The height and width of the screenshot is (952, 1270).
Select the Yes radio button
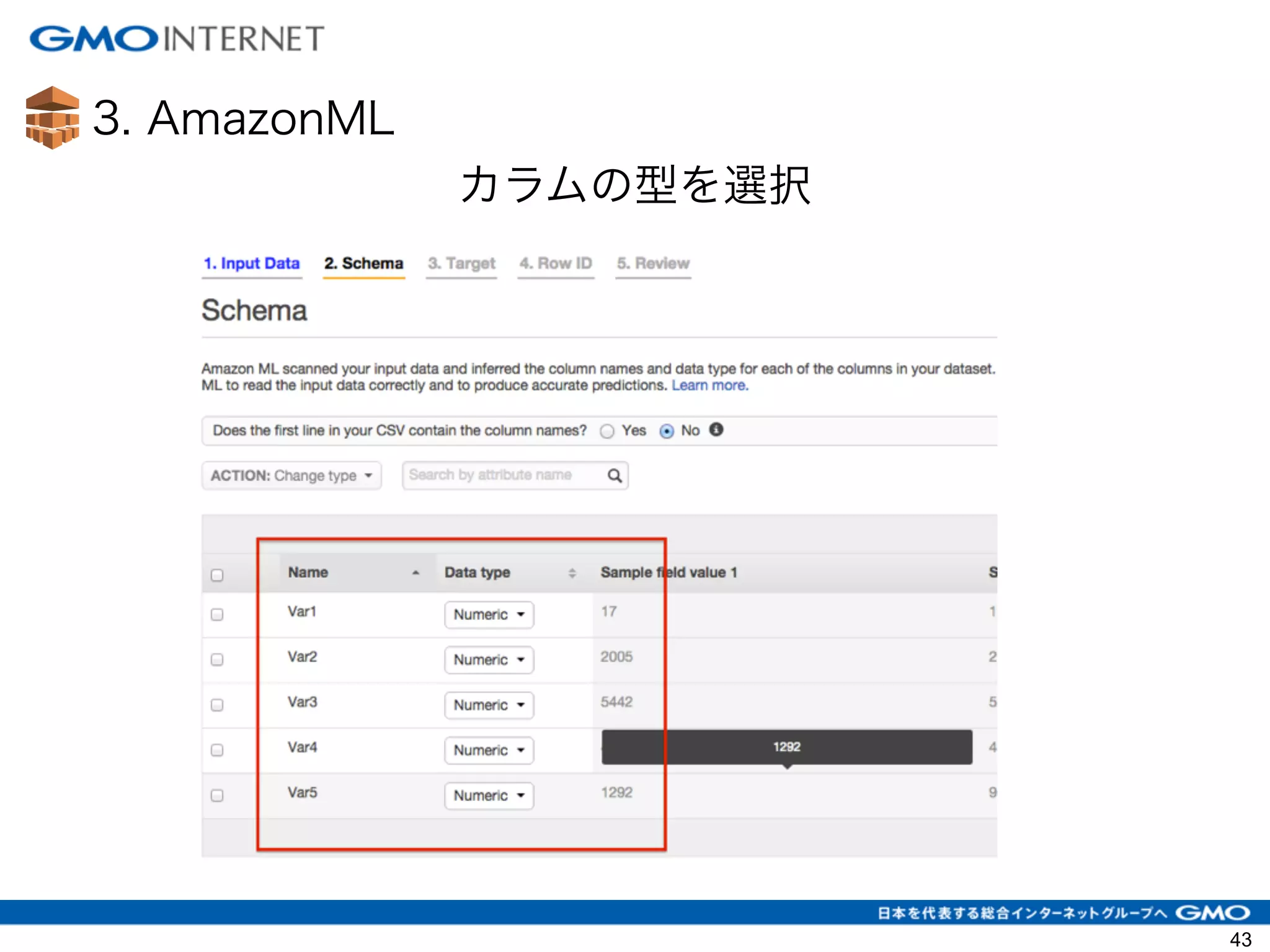607,431
